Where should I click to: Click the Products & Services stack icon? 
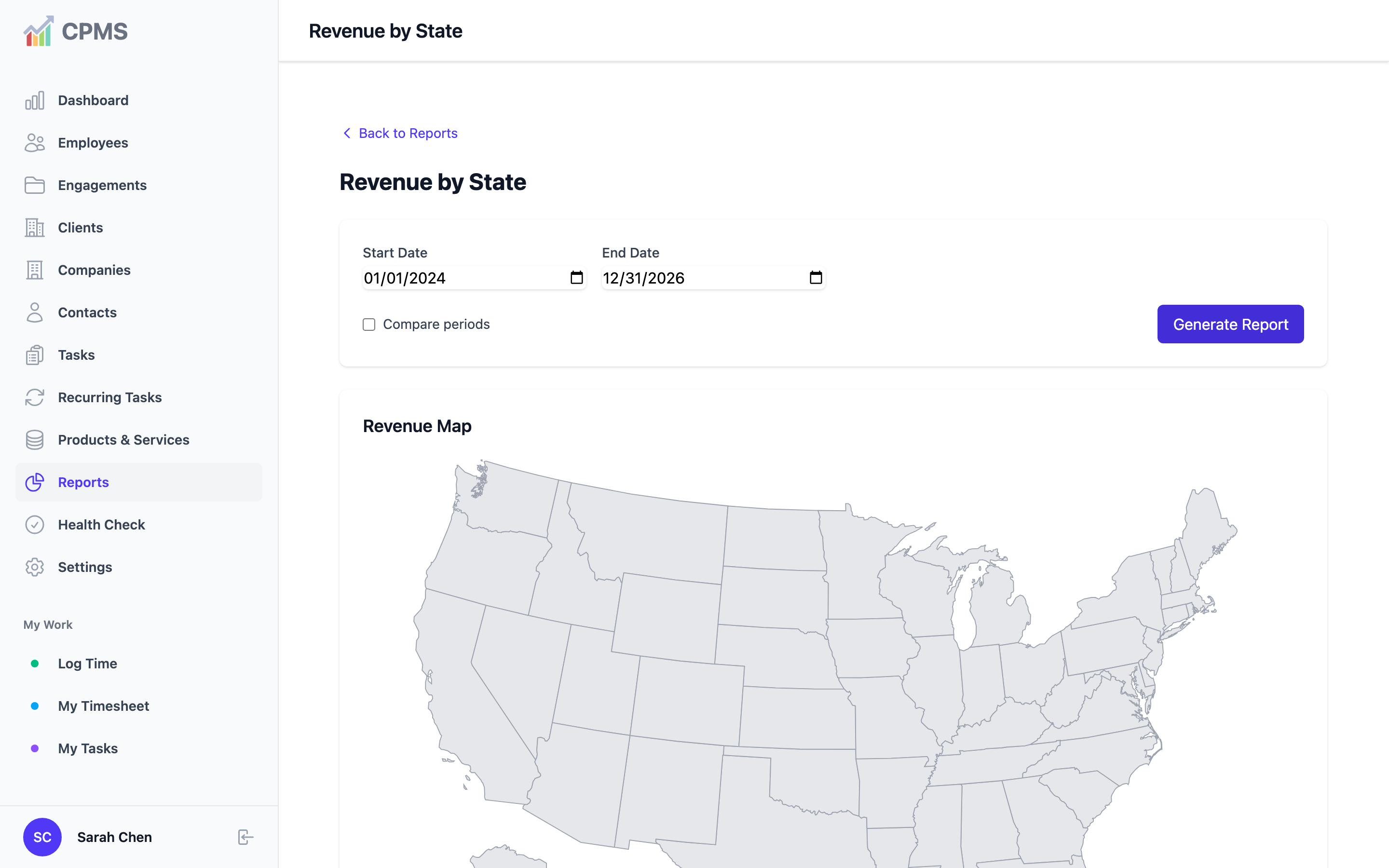[x=34, y=440]
